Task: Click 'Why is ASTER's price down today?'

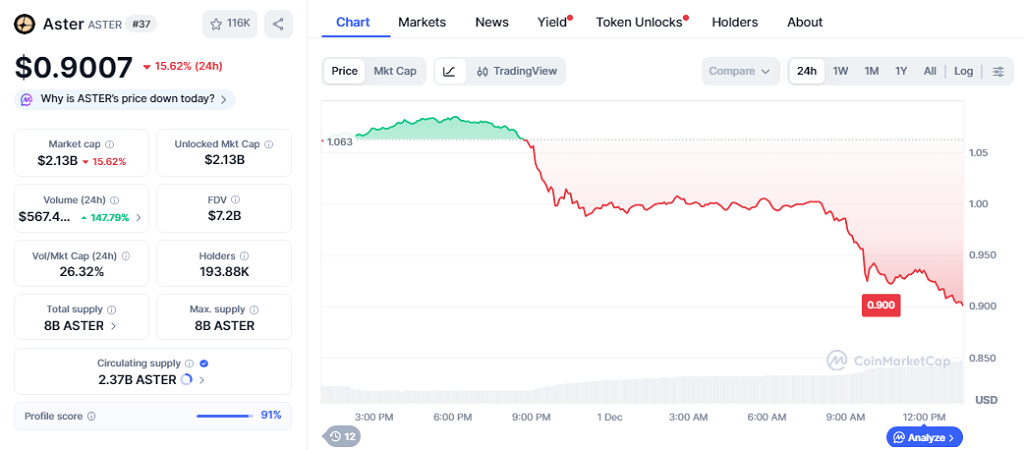Action: 127,99
